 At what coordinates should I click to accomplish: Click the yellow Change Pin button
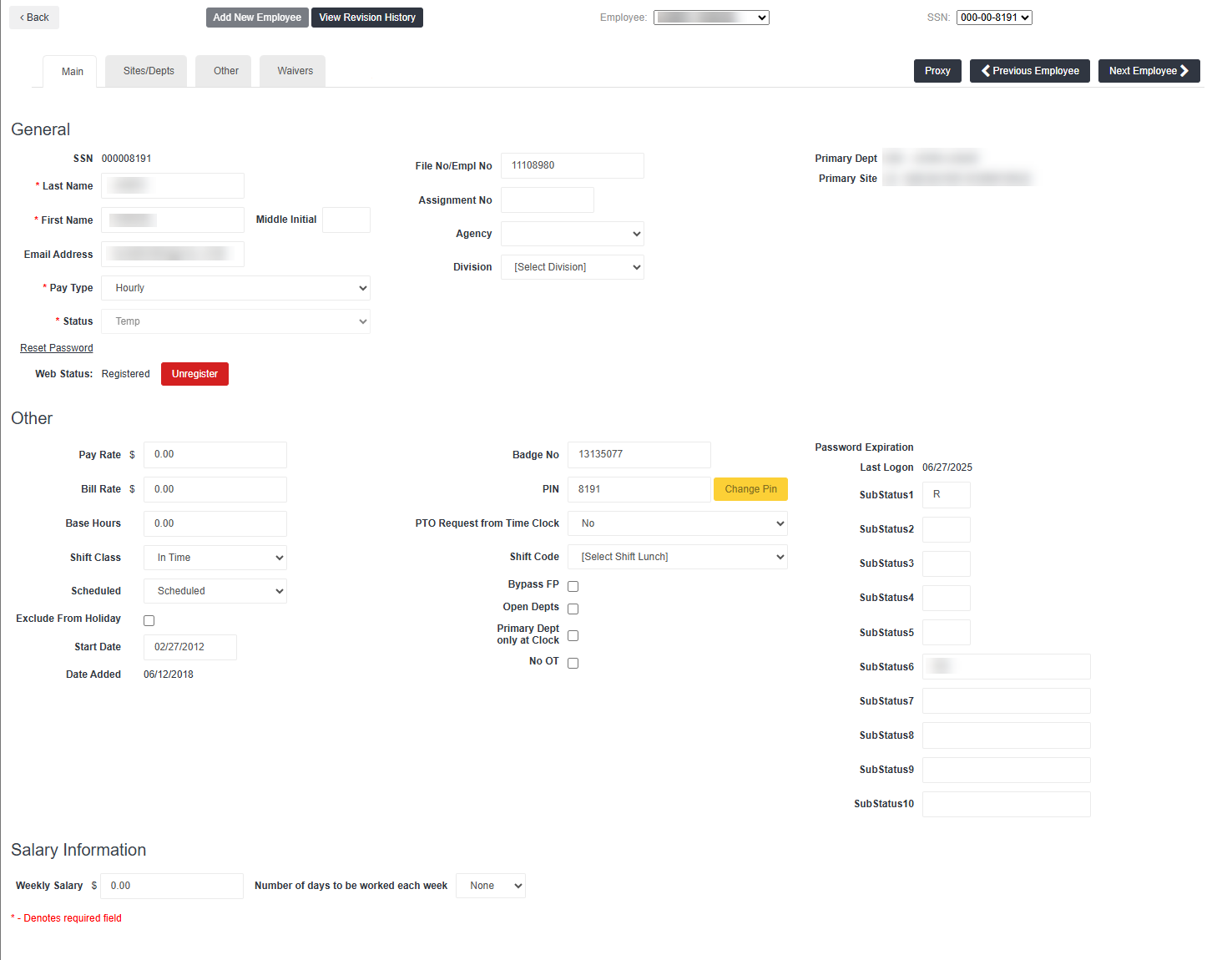(x=750, y=489)
